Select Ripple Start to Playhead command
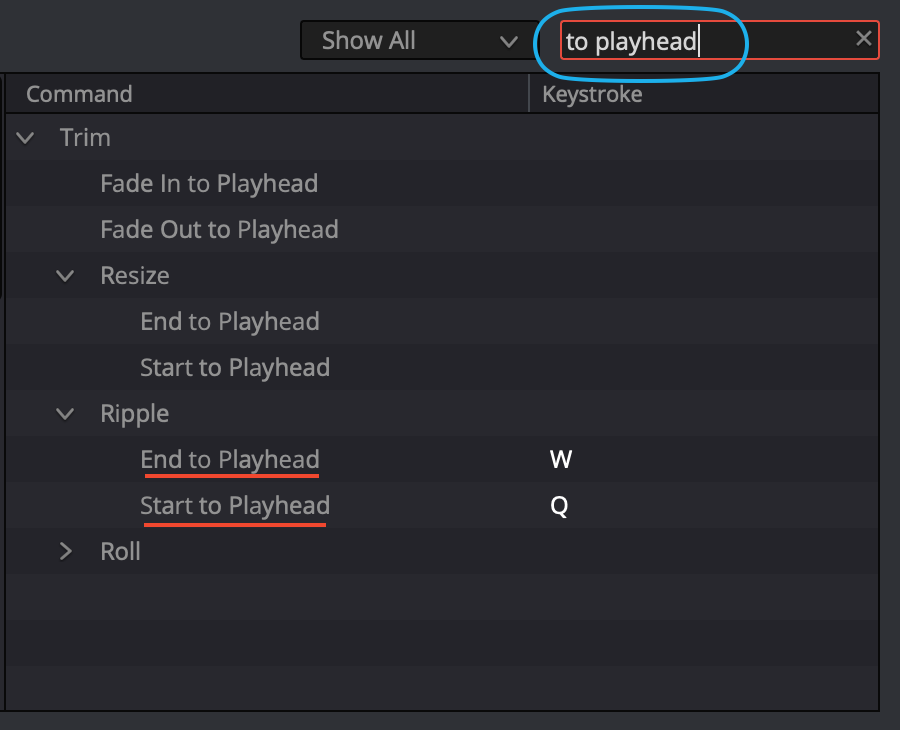Screen dimensions: 900x730 pos(235,505)
